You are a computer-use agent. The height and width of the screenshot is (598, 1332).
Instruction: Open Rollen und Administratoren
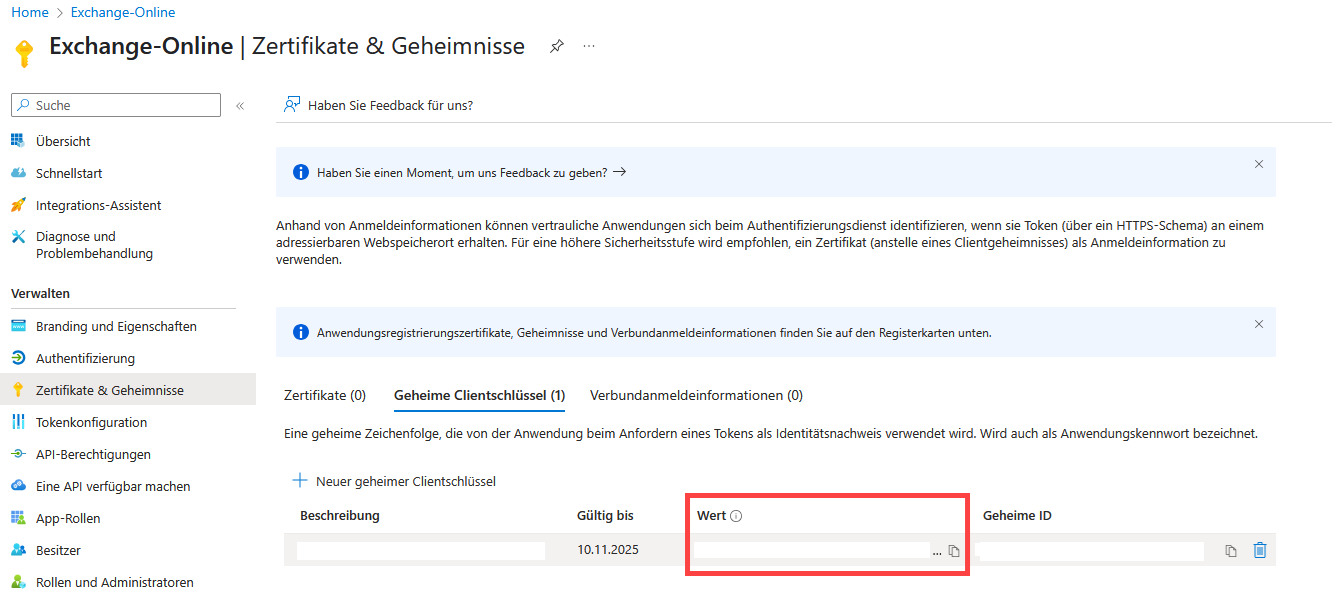pos(115,582)
